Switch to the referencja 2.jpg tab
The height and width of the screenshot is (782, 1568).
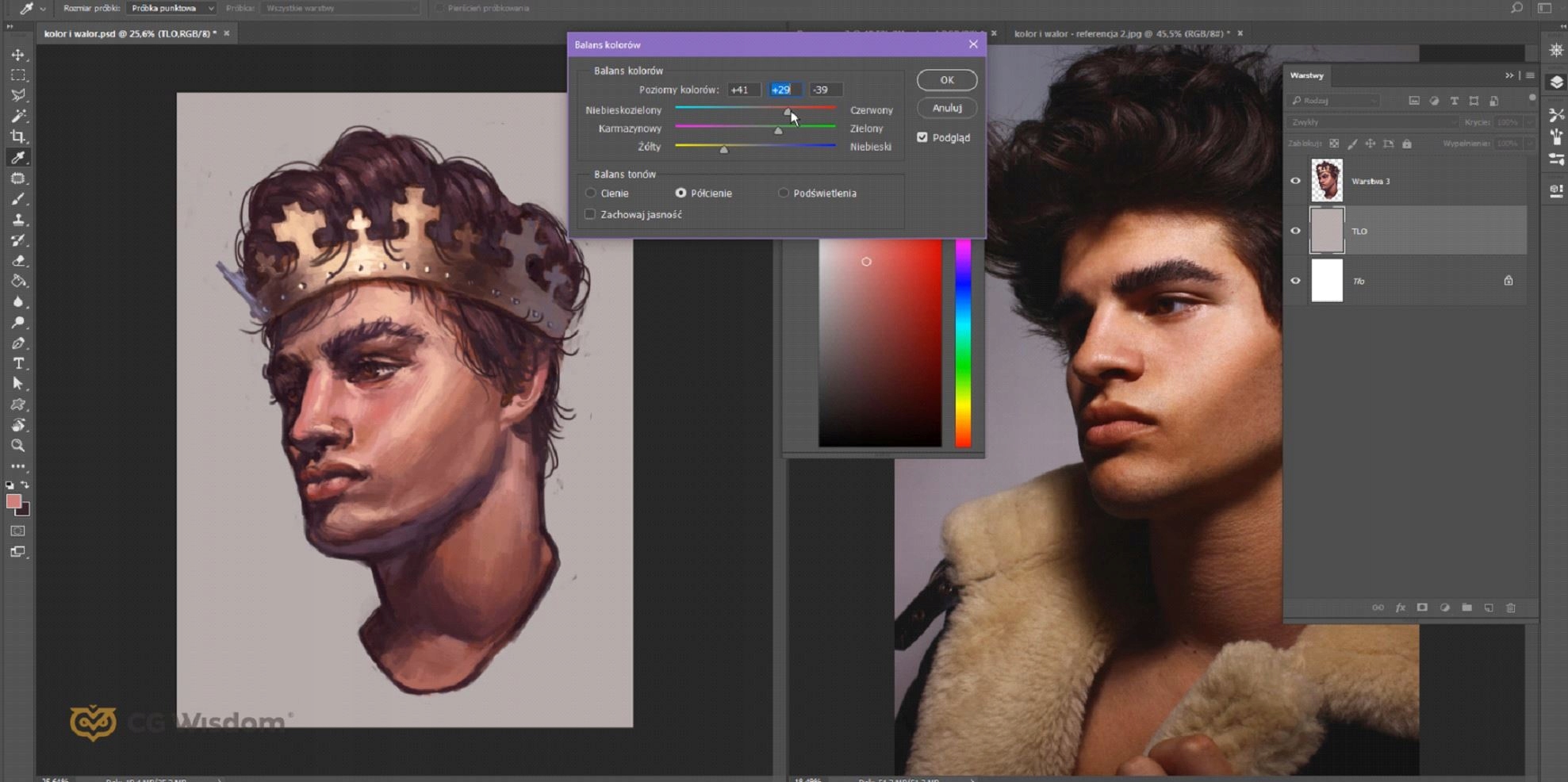point(1121,33)
